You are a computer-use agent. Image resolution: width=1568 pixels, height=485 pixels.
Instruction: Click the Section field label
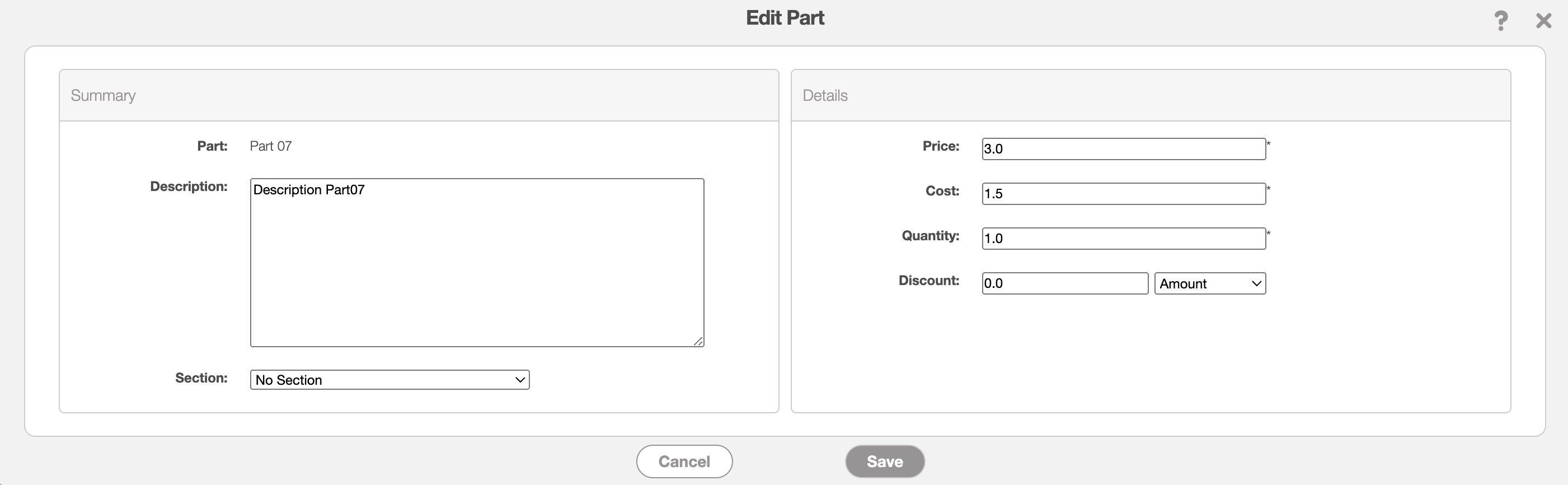point(201,378)
